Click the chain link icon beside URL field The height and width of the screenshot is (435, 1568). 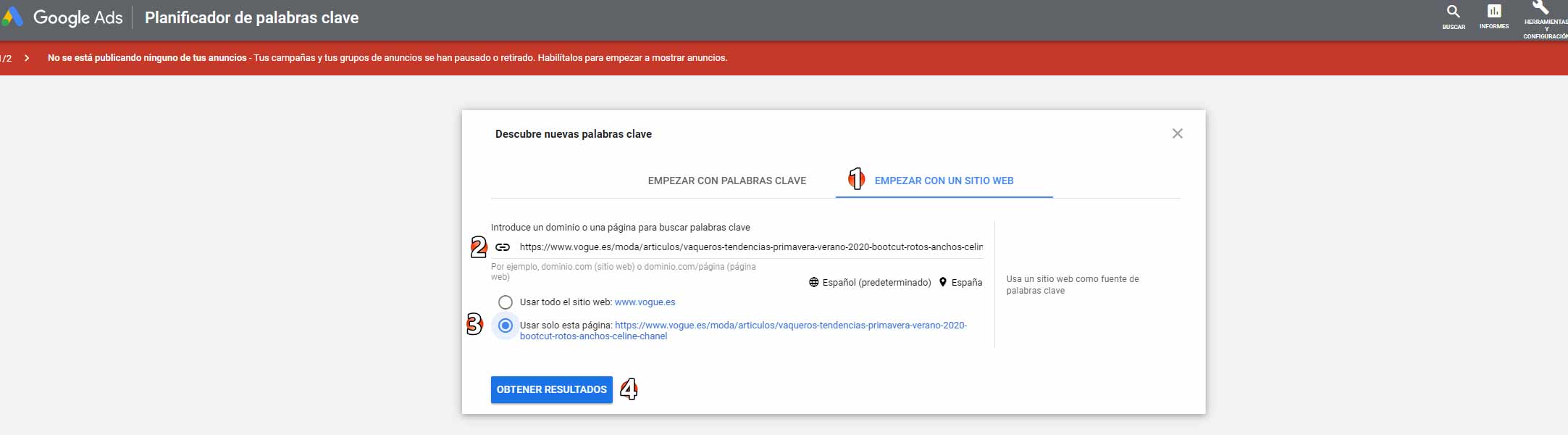(x=503, y=247)
